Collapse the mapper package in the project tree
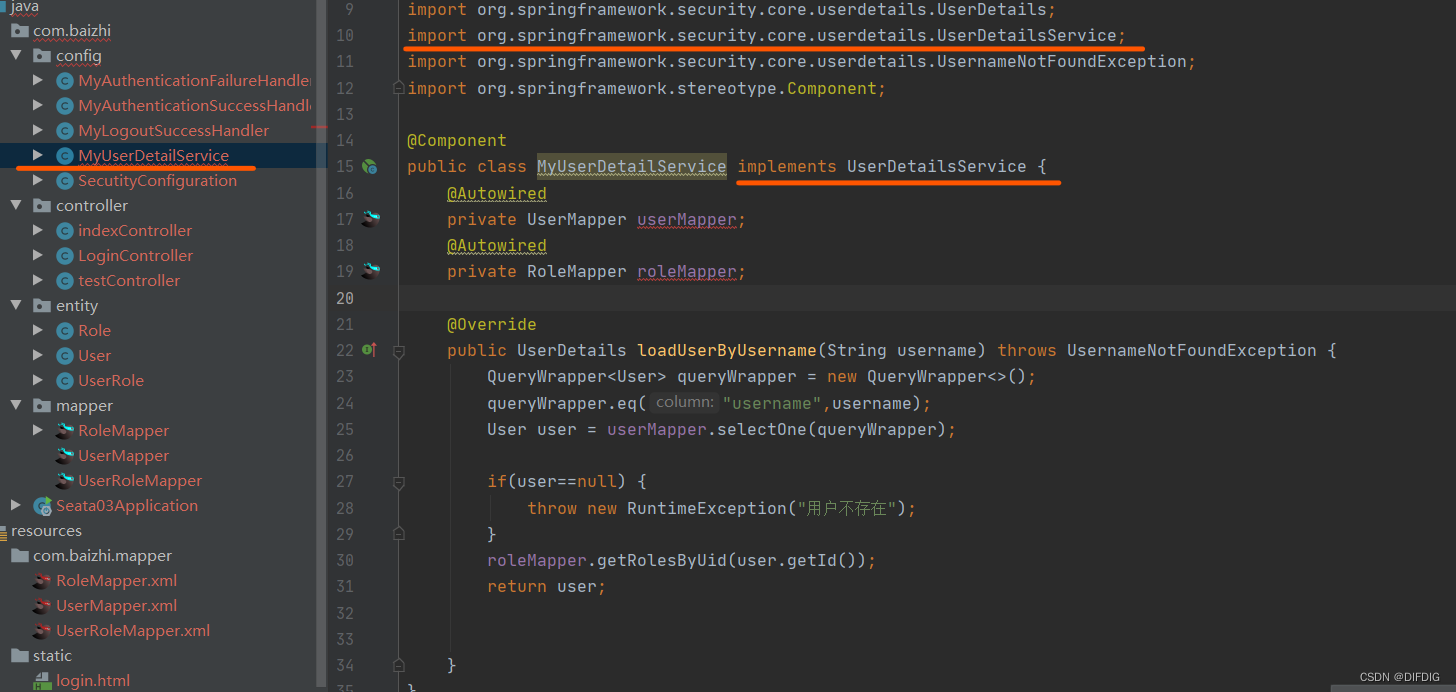 17,405
